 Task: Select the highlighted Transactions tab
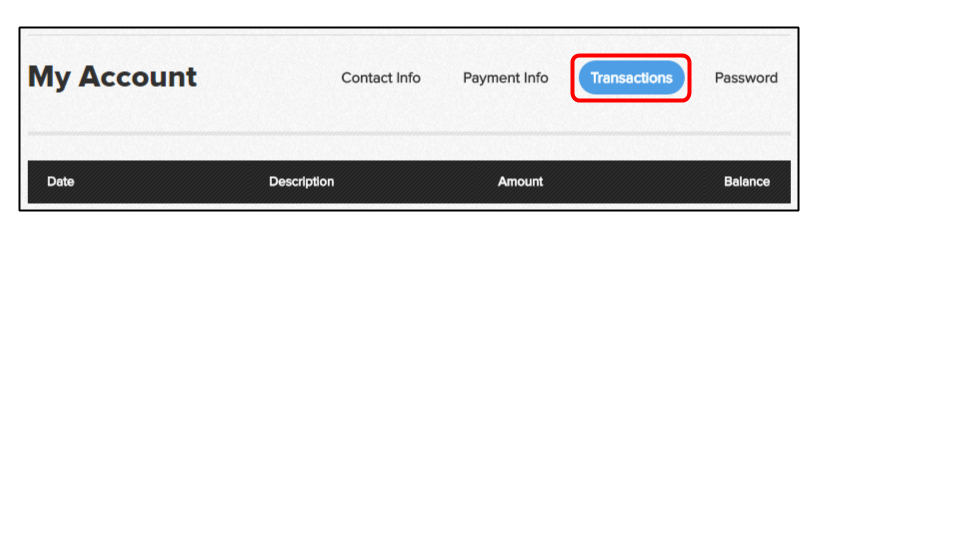[631, 78]
